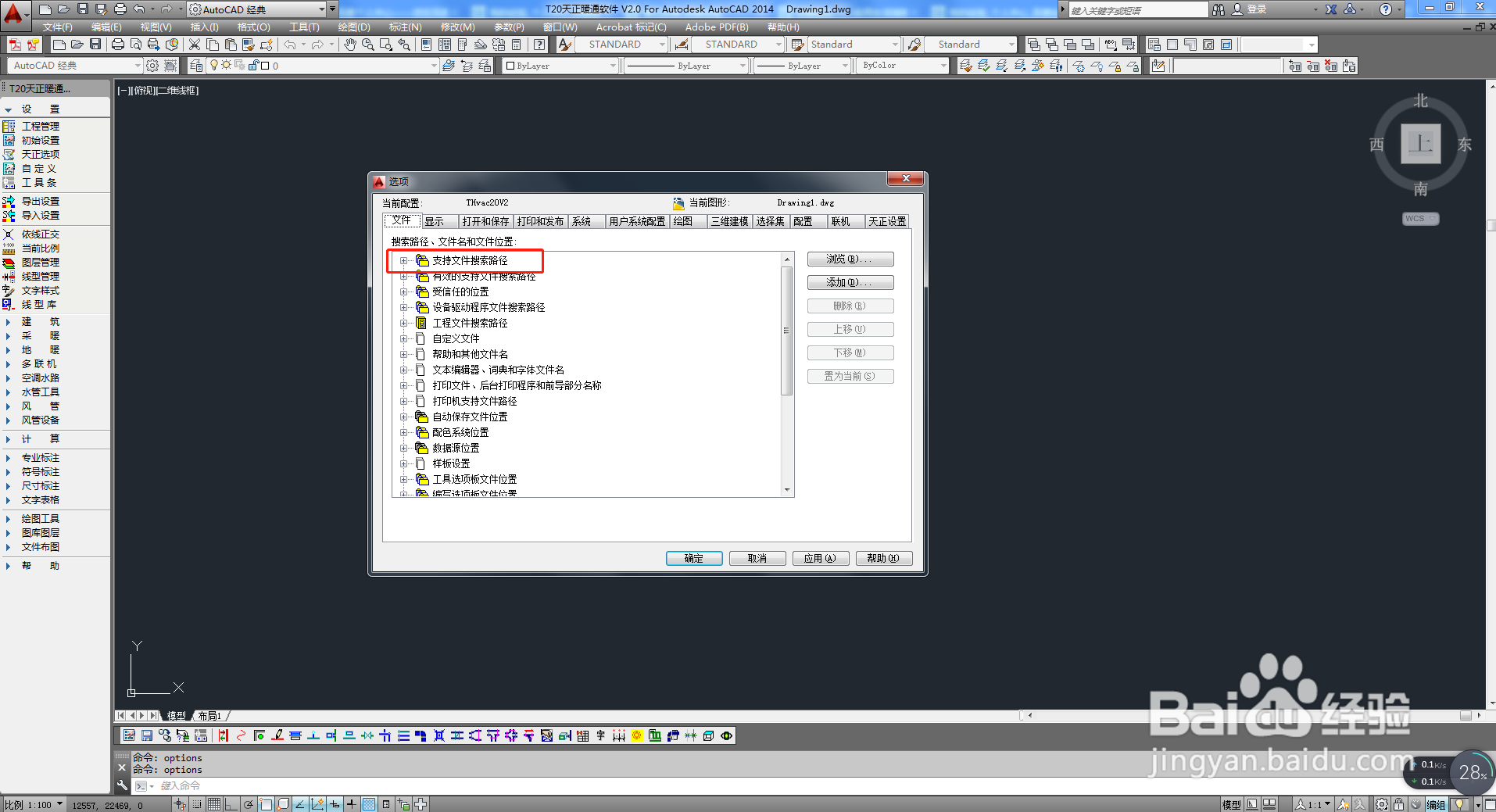Toggle Polar tracking in status bar
The image size is (1496, 812).
point(249,804)
